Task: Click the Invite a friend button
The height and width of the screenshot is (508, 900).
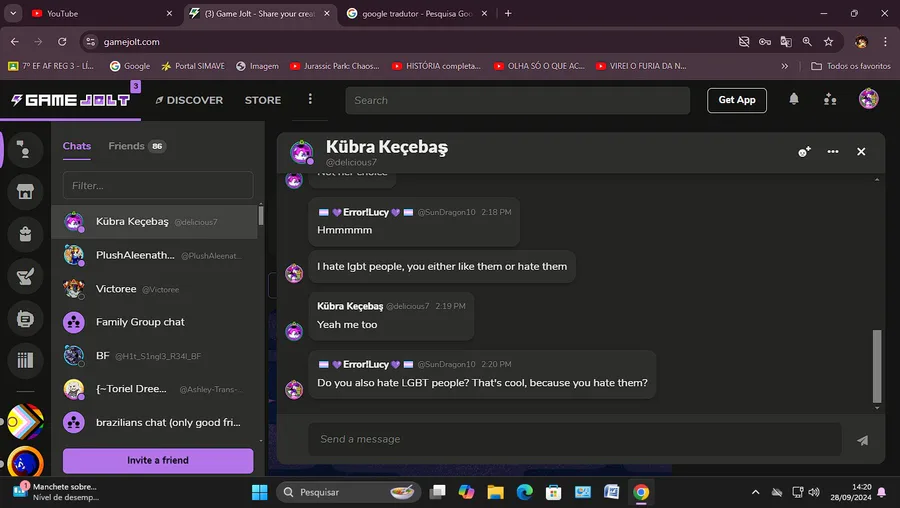Action: tap(158, 460)
